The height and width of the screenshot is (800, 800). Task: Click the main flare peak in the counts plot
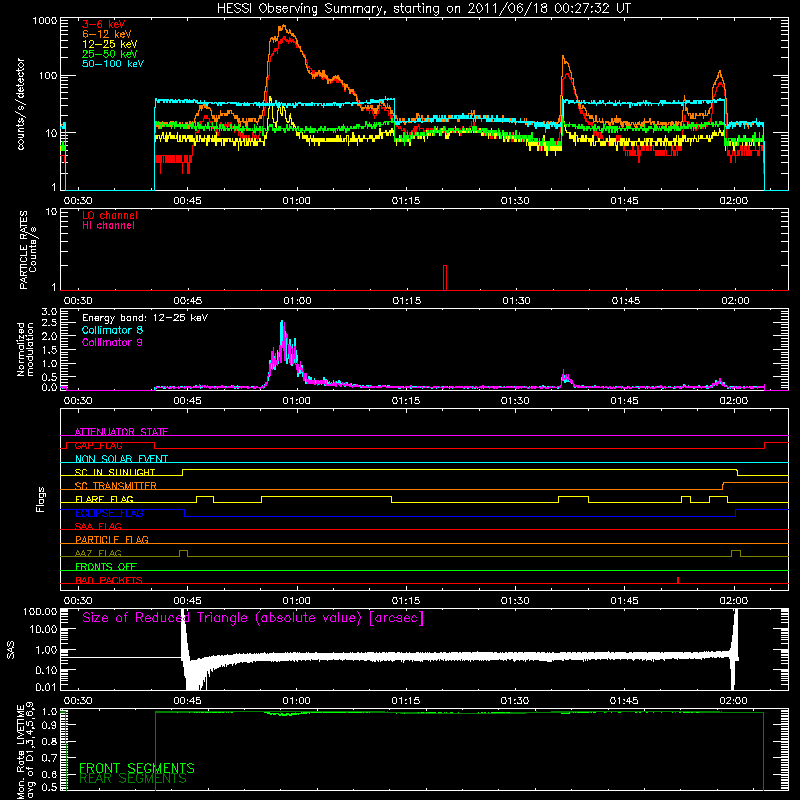pos(284,30)
